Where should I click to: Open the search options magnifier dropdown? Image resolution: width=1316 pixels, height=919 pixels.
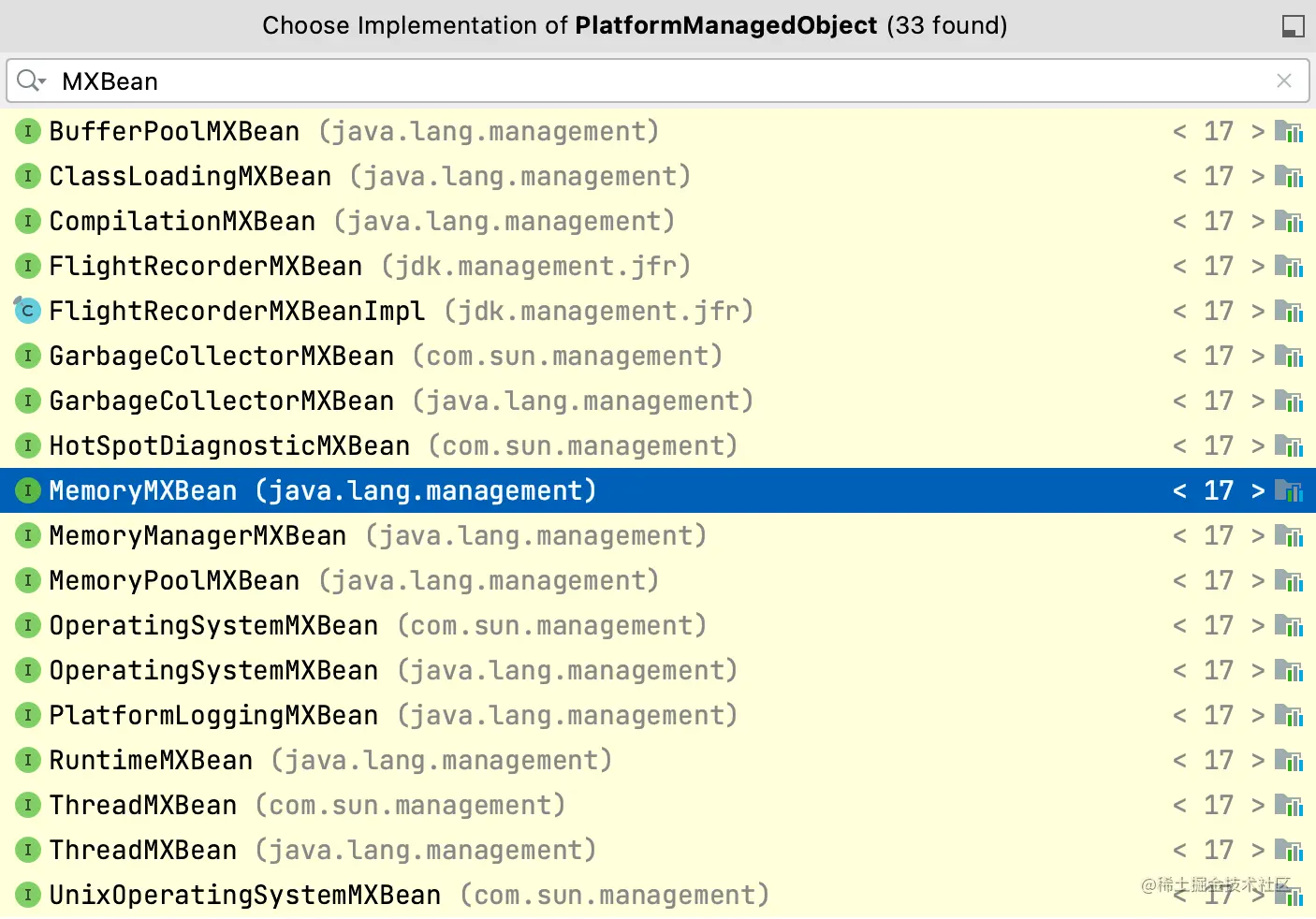coord(31,80)
